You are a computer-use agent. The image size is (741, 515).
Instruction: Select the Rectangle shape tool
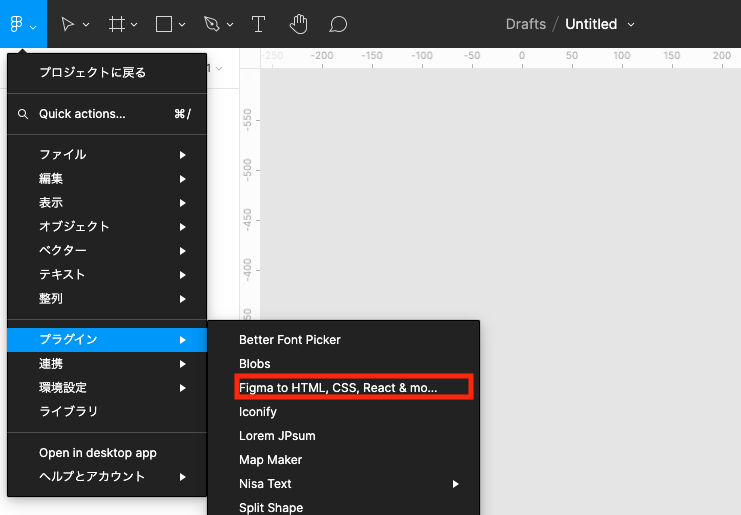tap(164, 24)
